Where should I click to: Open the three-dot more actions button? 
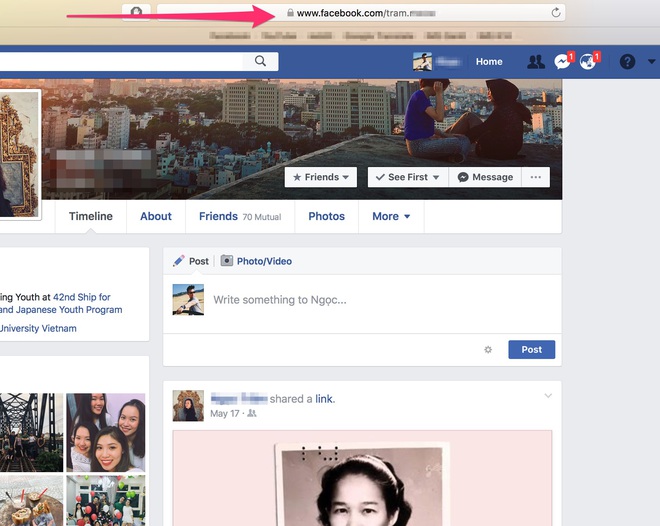(535, 177)
